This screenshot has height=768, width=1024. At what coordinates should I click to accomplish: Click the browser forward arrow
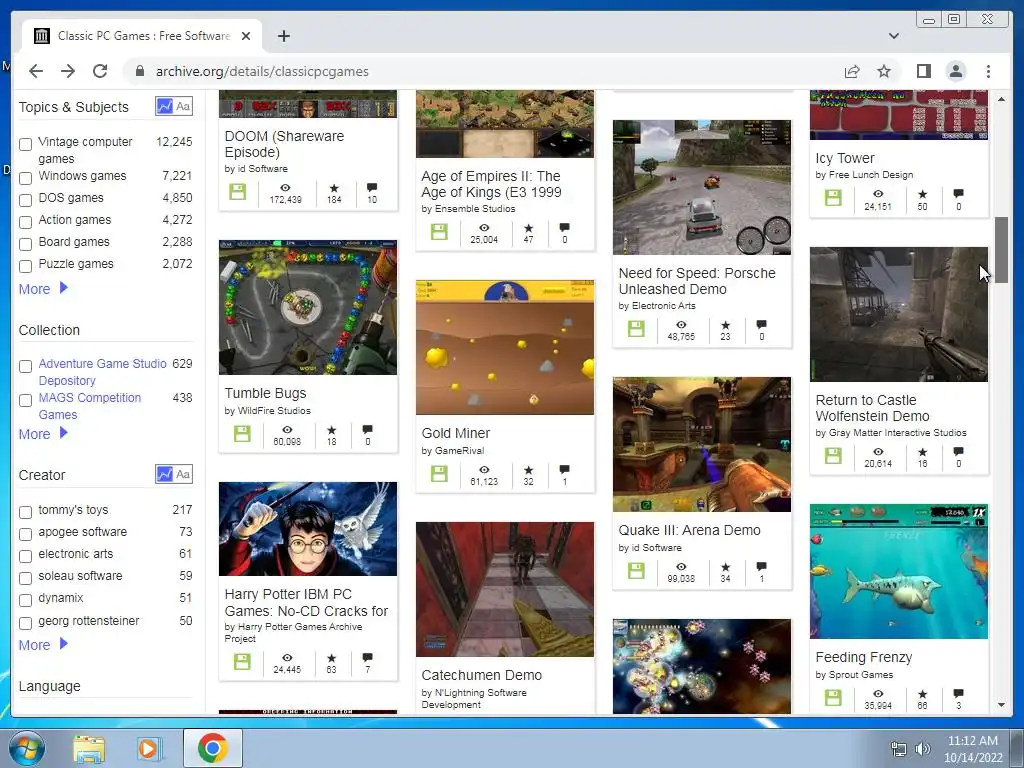tap(68, 71)
